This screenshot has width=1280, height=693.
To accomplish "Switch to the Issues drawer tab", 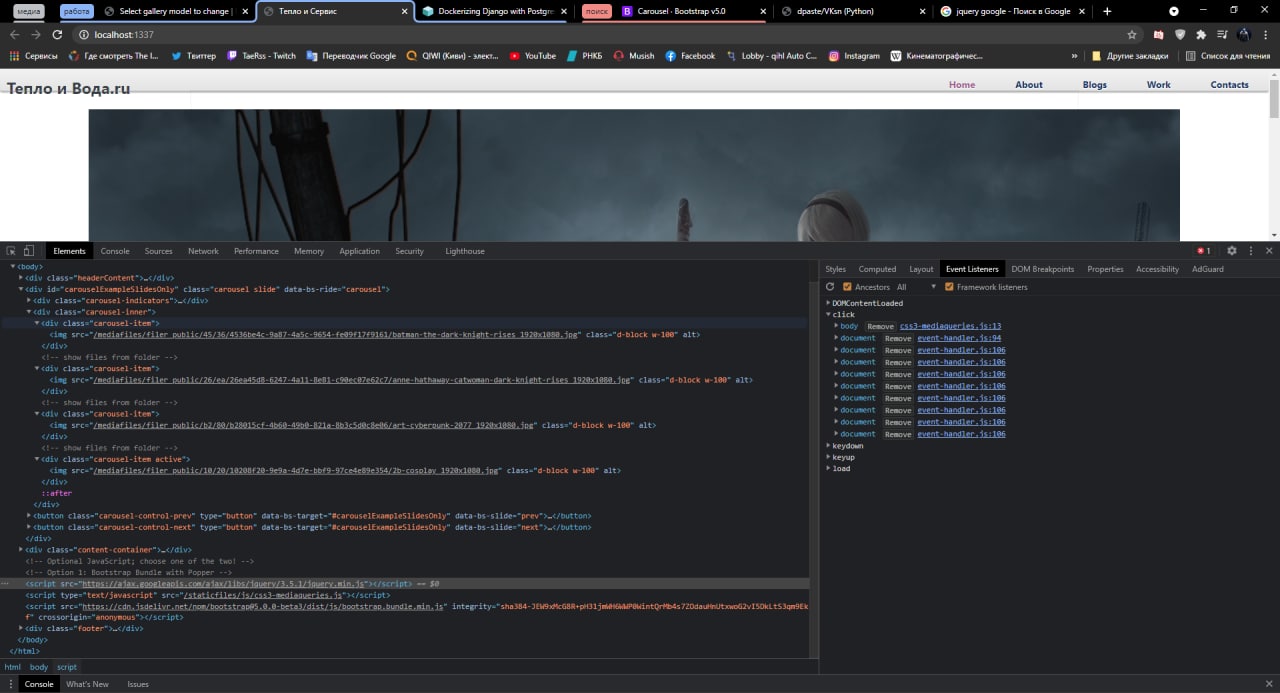I will tap(137, 684).
